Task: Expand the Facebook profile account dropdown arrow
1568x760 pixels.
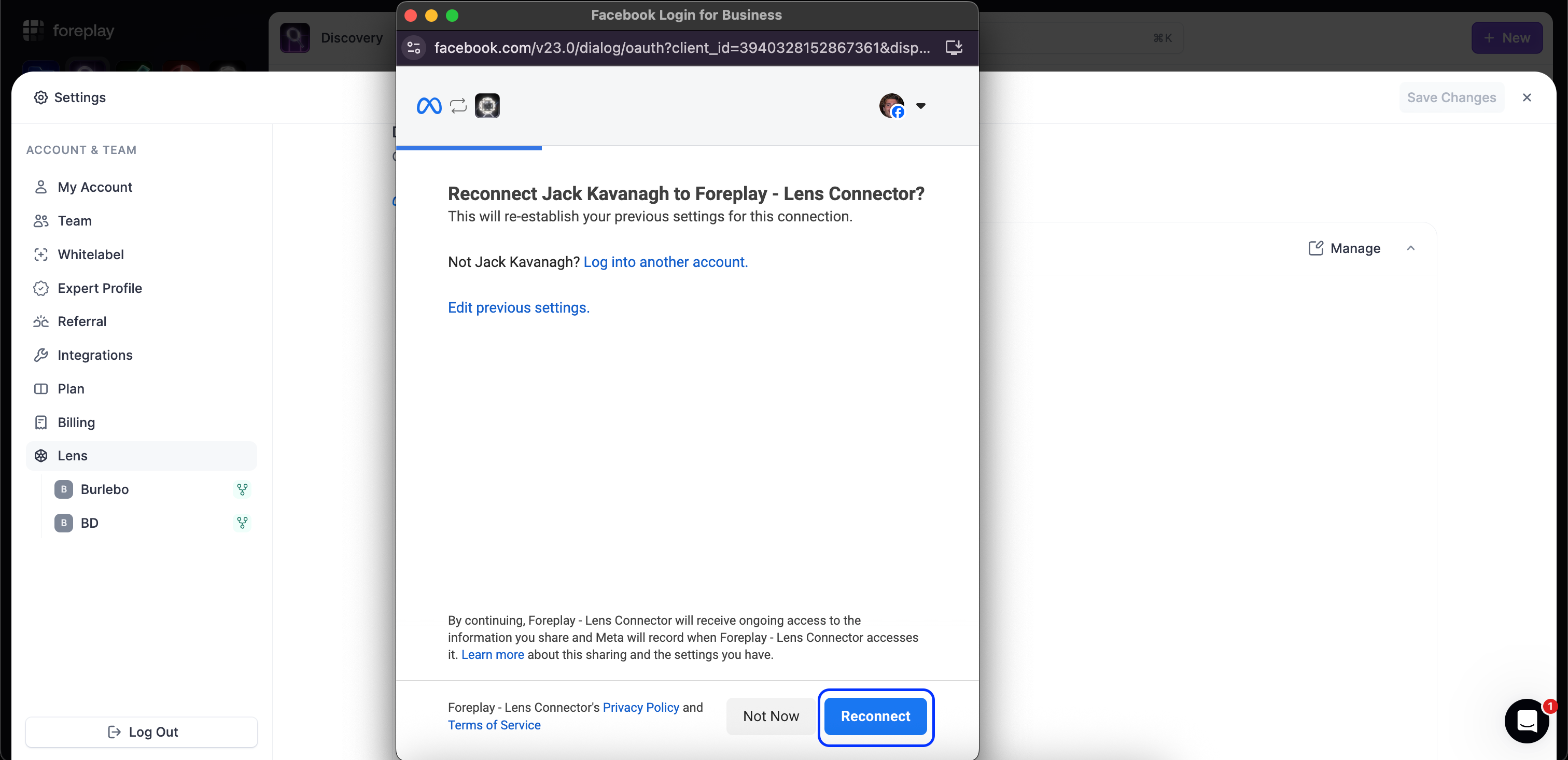Action: pos(921,106)
